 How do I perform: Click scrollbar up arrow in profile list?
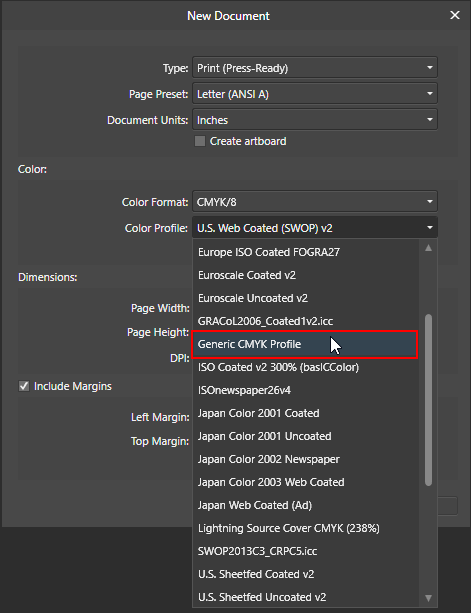(428, 248)
